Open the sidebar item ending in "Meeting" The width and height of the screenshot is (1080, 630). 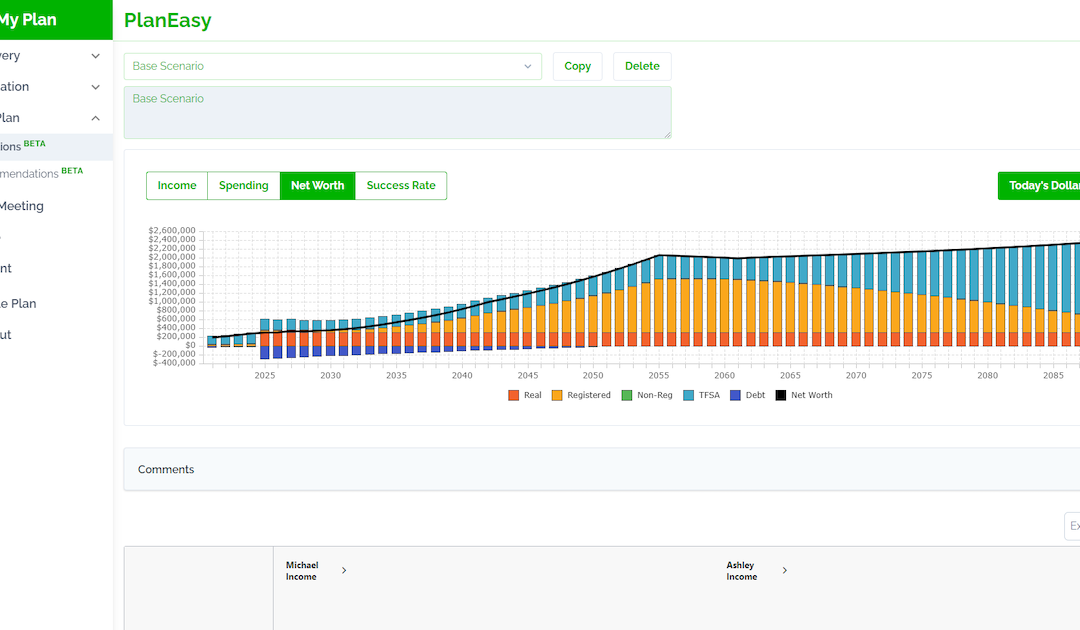coord(22,206)
